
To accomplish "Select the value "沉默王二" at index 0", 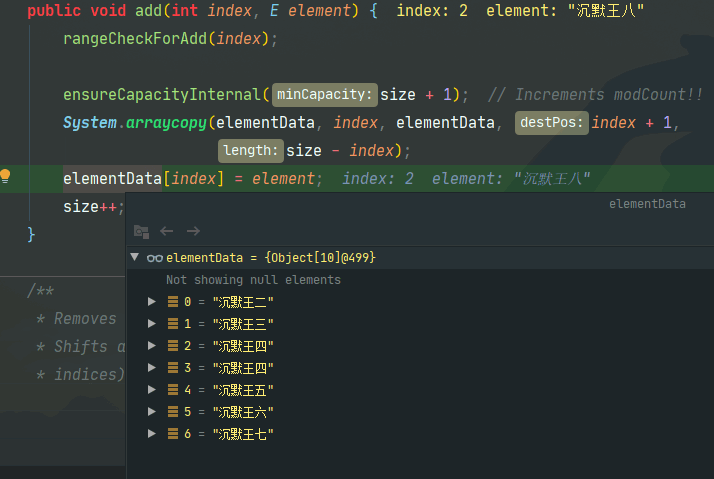I will (x=243, y=302).
